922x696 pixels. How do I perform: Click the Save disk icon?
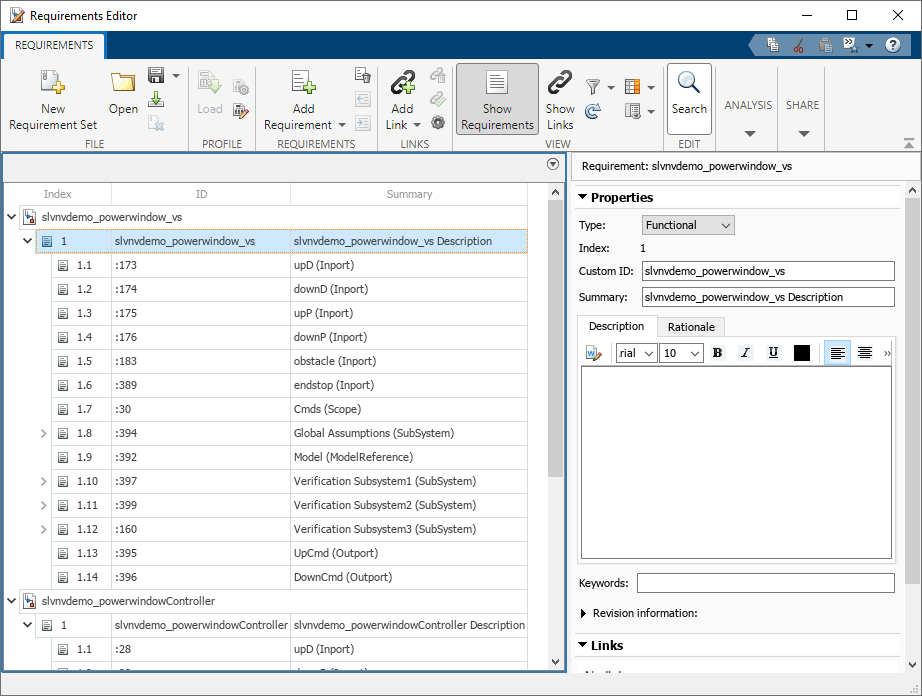click(x=156, y=76)
